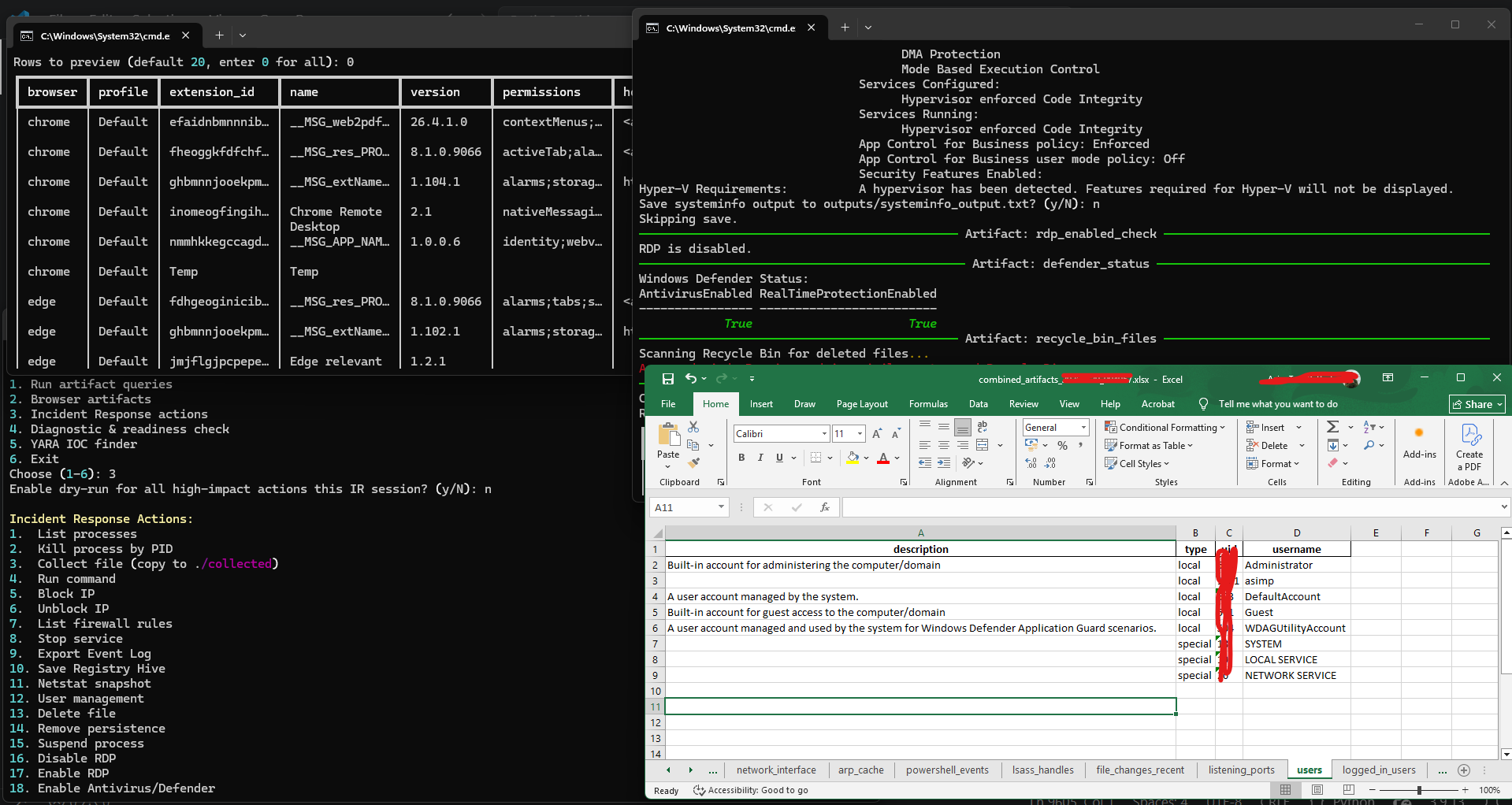This screenshot has width=1512, height=805.
Task: Expand the formula bar
Action: (1504, 507)
